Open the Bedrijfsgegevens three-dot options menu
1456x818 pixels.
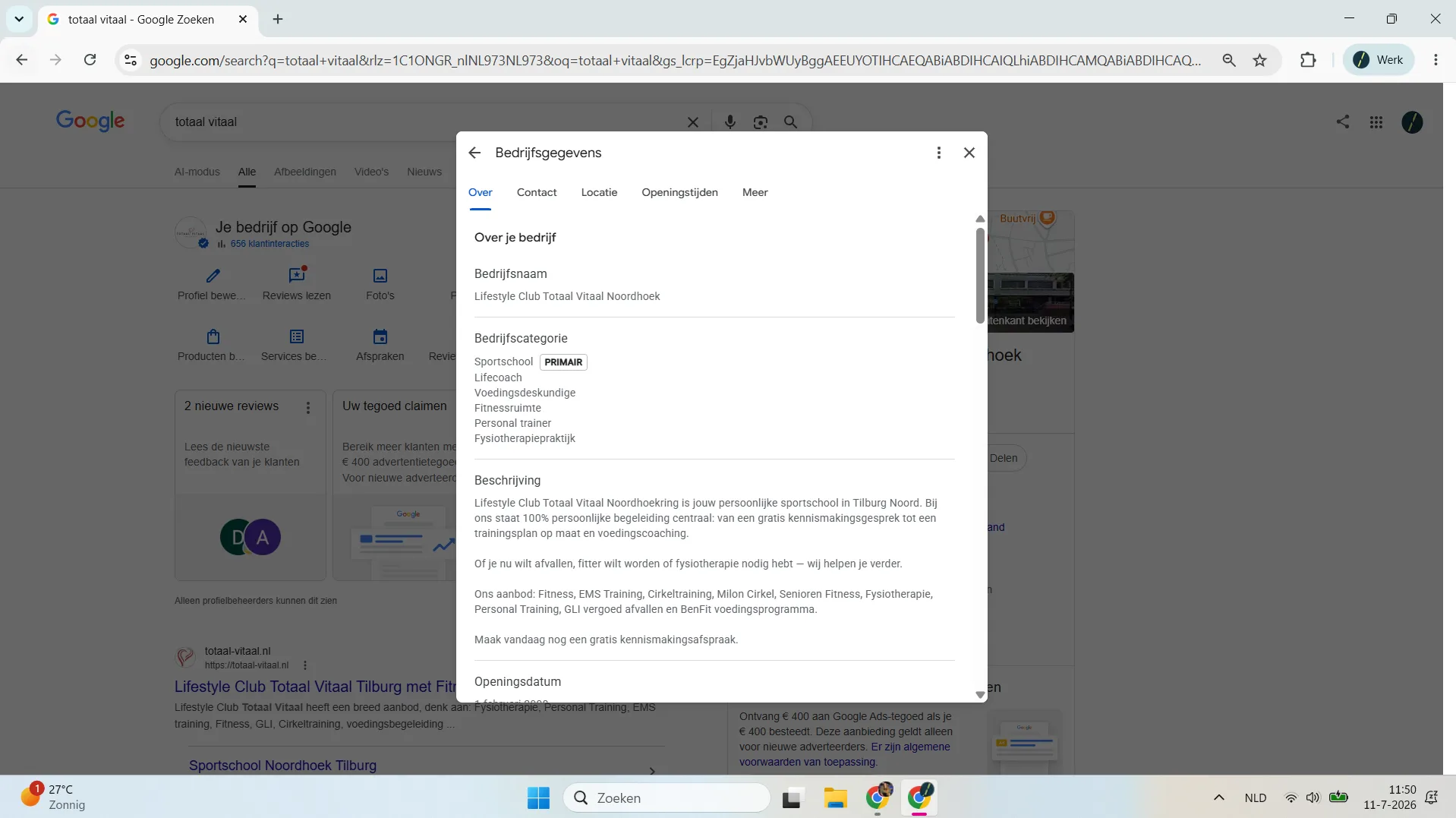(x=939, y=153)
